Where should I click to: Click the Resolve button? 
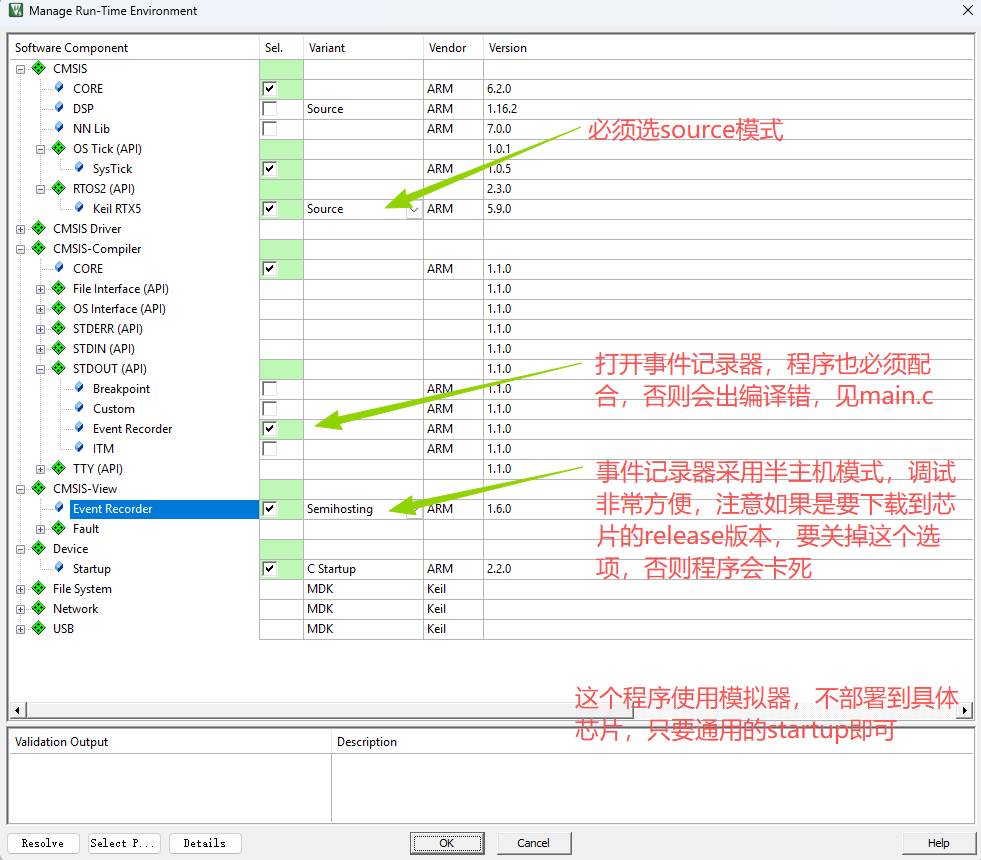[43, 843]
